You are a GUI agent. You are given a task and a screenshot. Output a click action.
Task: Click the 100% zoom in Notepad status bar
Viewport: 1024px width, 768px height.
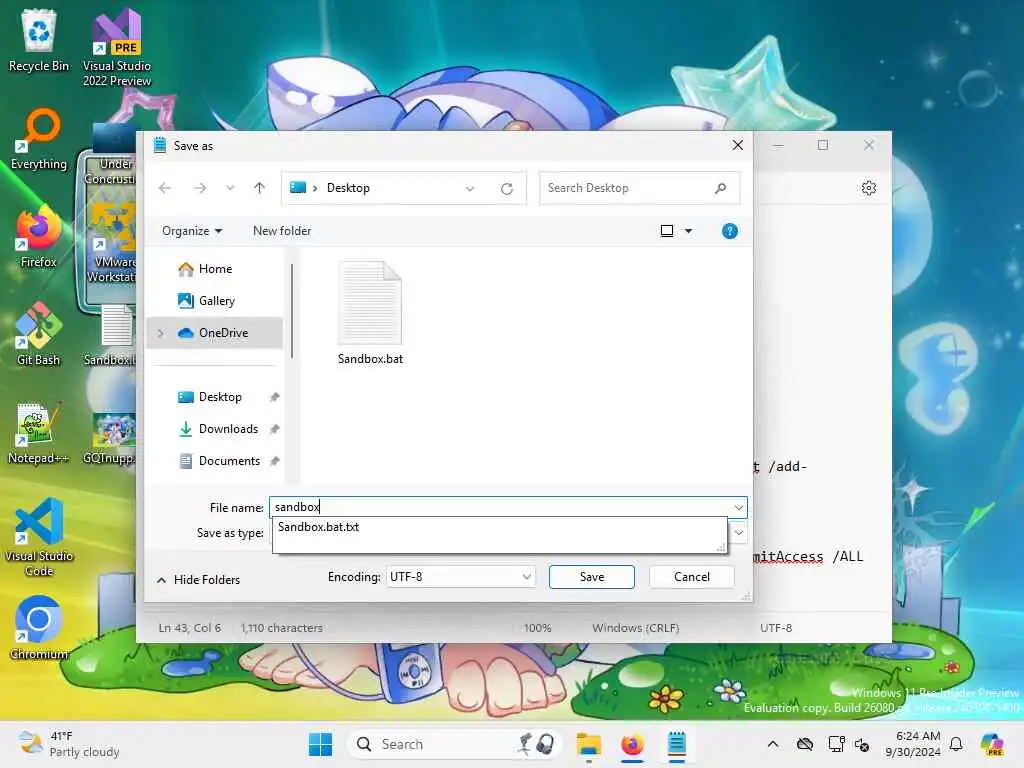click(537, 628)
